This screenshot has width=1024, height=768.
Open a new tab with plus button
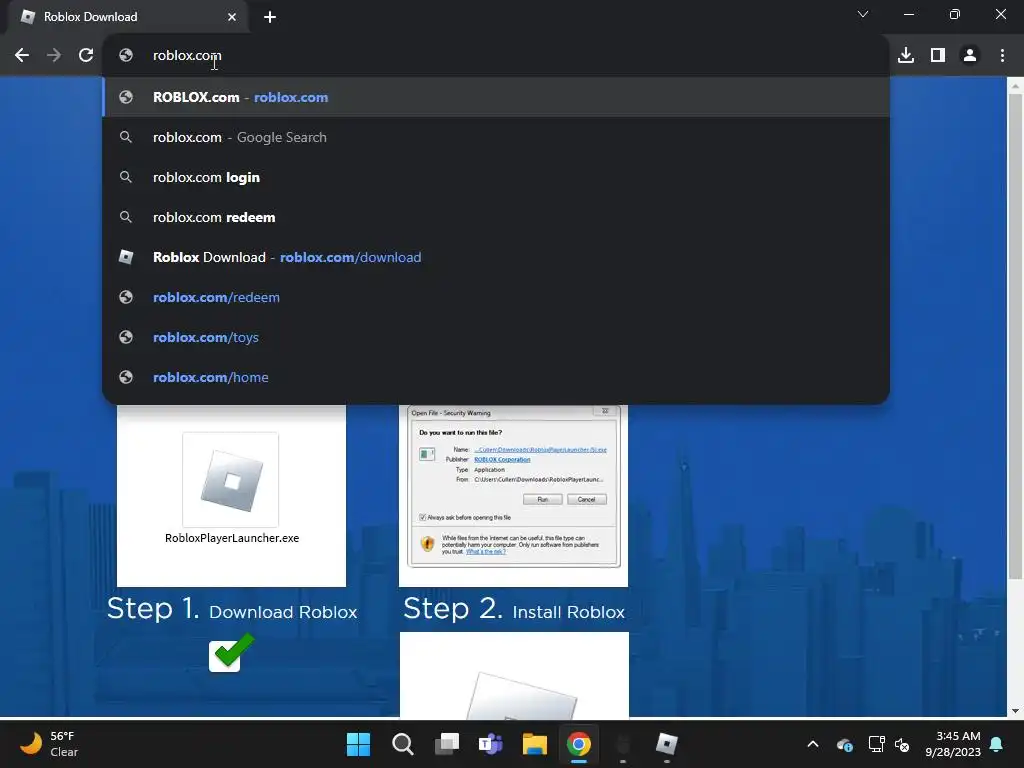pos(270,17)
